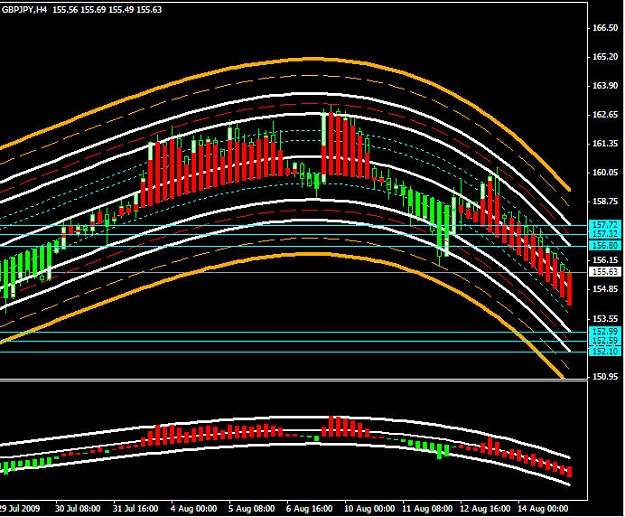
Task: Click the 31 Jul 16:00 time label
Action: pos(136,509)
